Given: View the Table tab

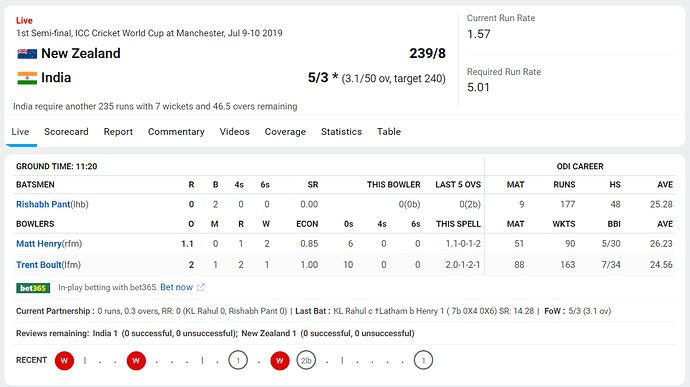Looking at the screenshot, I should (389, 132).
